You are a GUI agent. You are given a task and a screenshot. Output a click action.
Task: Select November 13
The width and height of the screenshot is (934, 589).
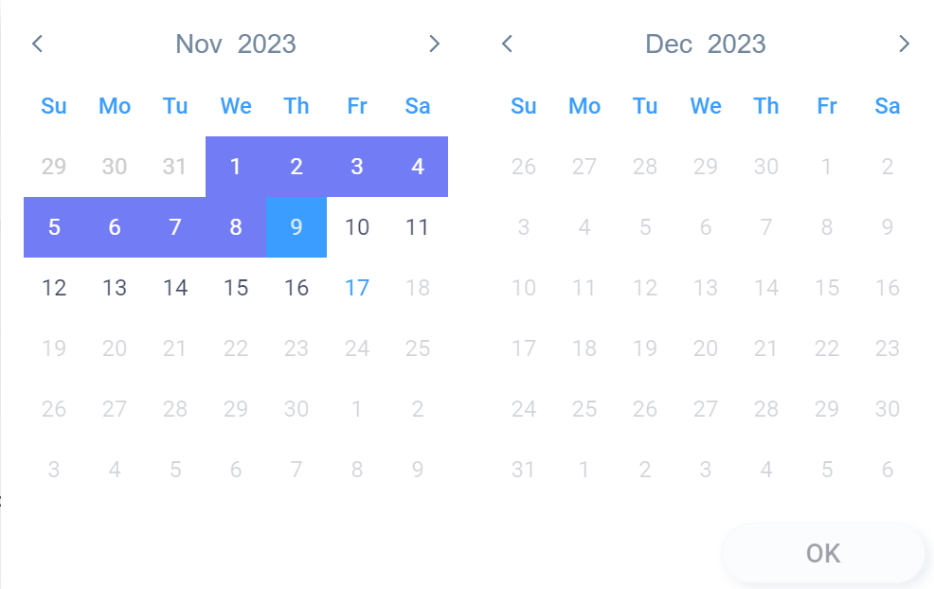point(114,288)
